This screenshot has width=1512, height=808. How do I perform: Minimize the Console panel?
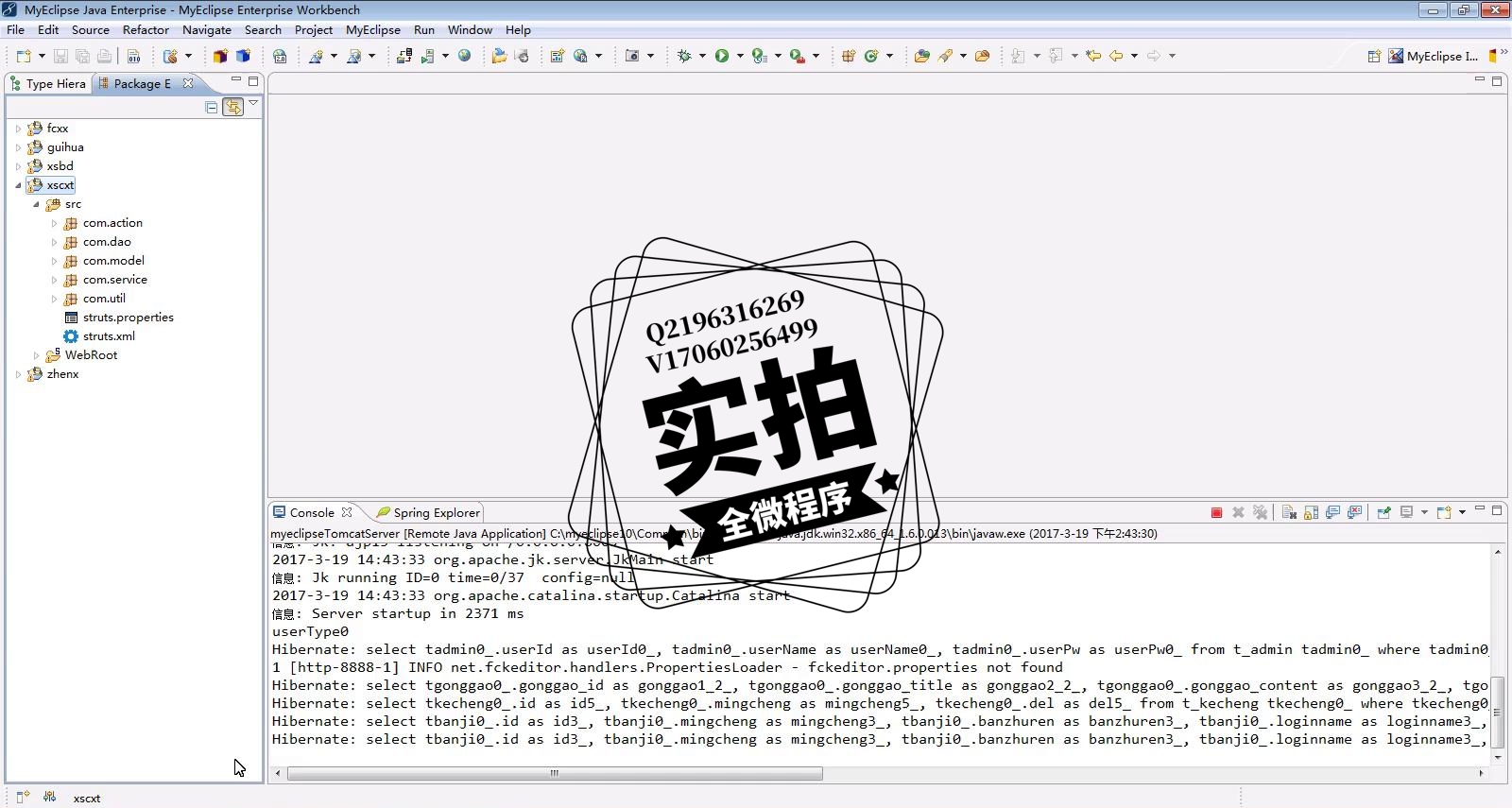1480,509
